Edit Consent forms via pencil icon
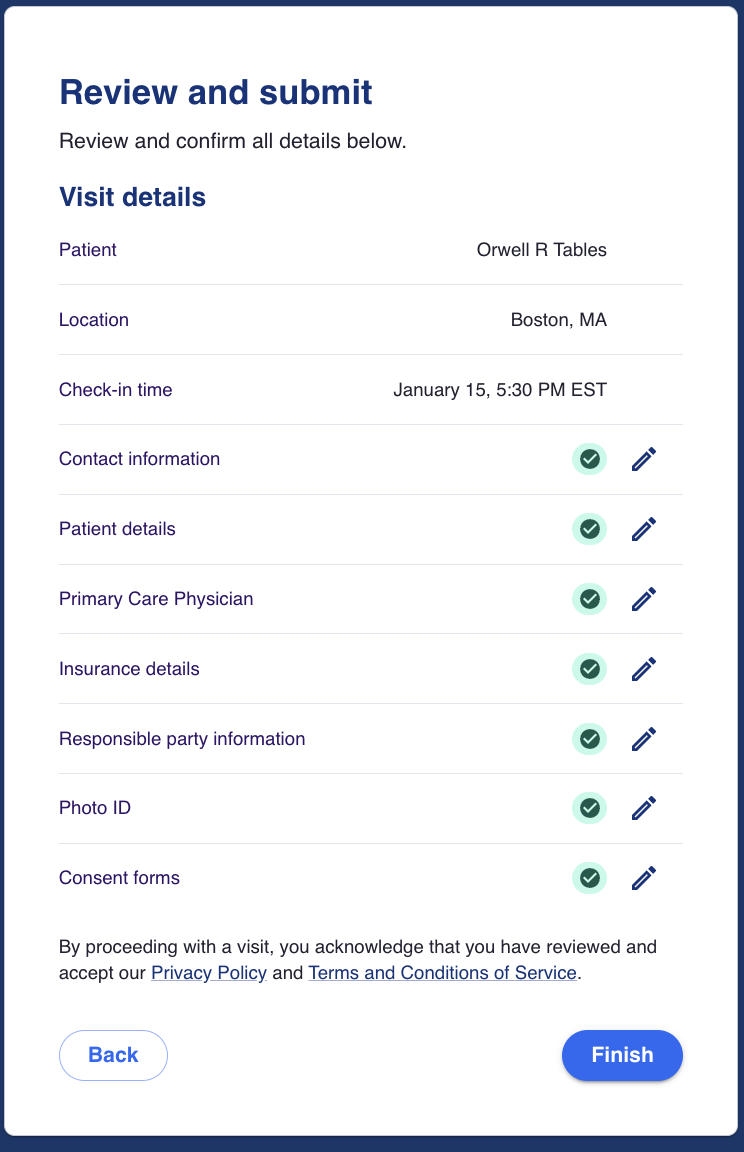744x1152 pixels. [x=644, y=878]
